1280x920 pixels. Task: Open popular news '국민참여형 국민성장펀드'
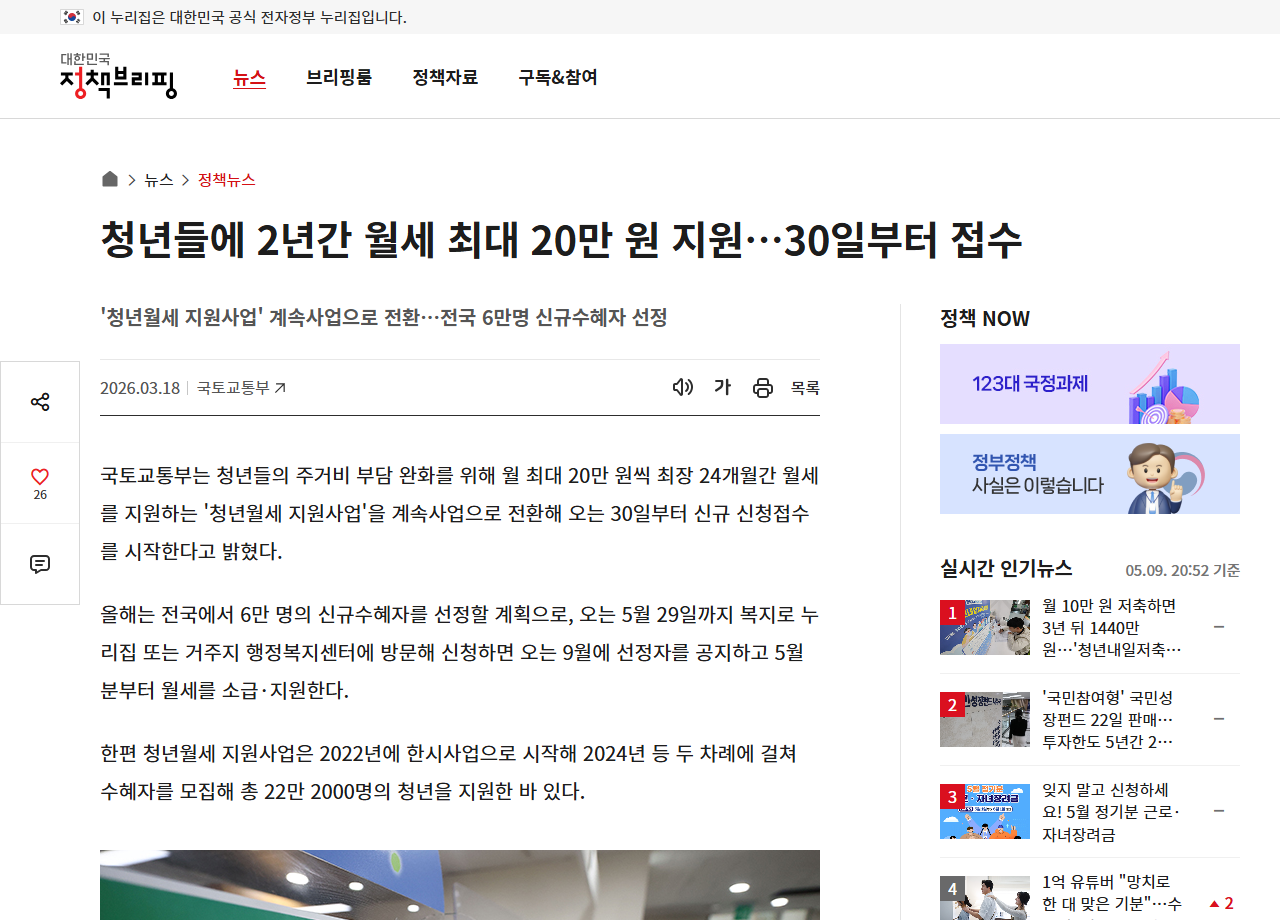pyautogui.click(x=1109, y=719)
